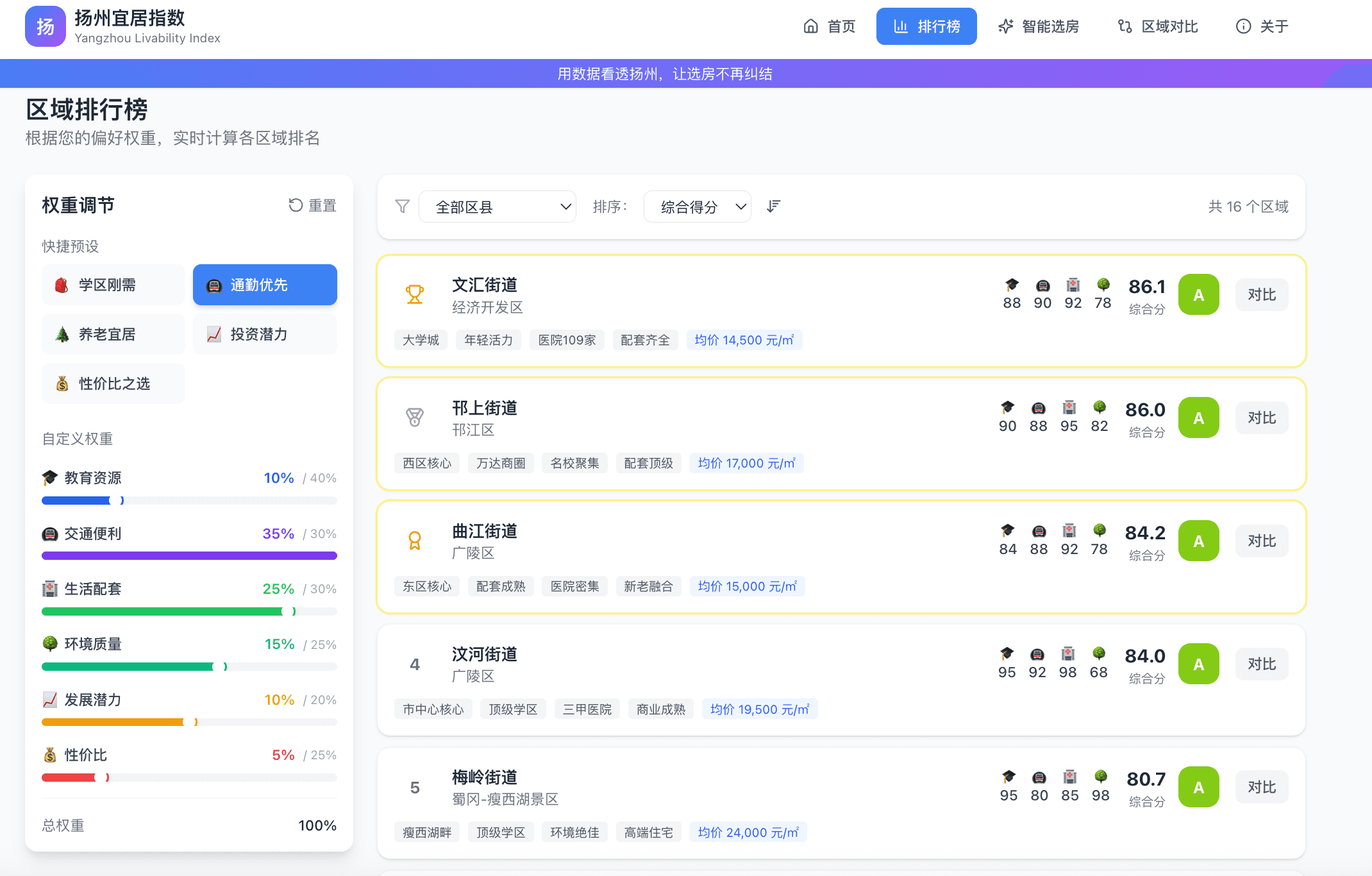
Task: Click the 对比 button for 文汇街道
Action: point(1260,294)
